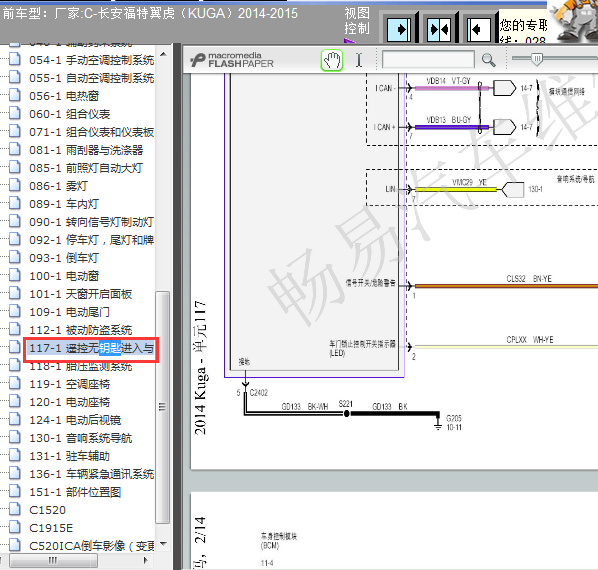Click the magnifier search icon

(488, 60)
